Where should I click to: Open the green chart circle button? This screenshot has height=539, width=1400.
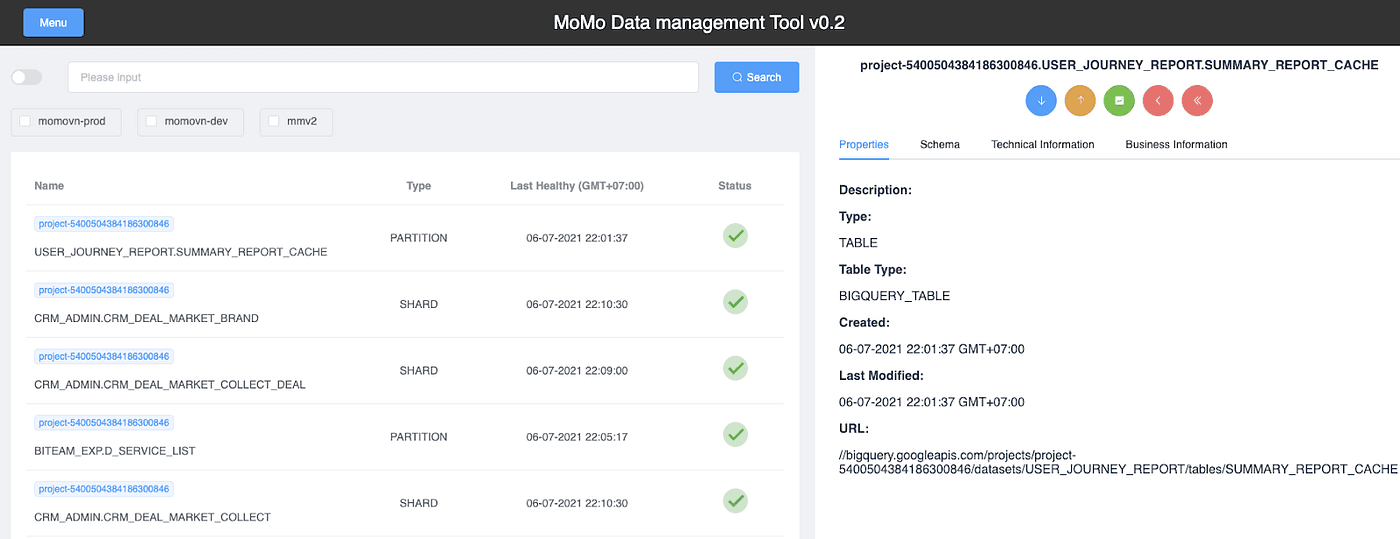coord(1119,101)
